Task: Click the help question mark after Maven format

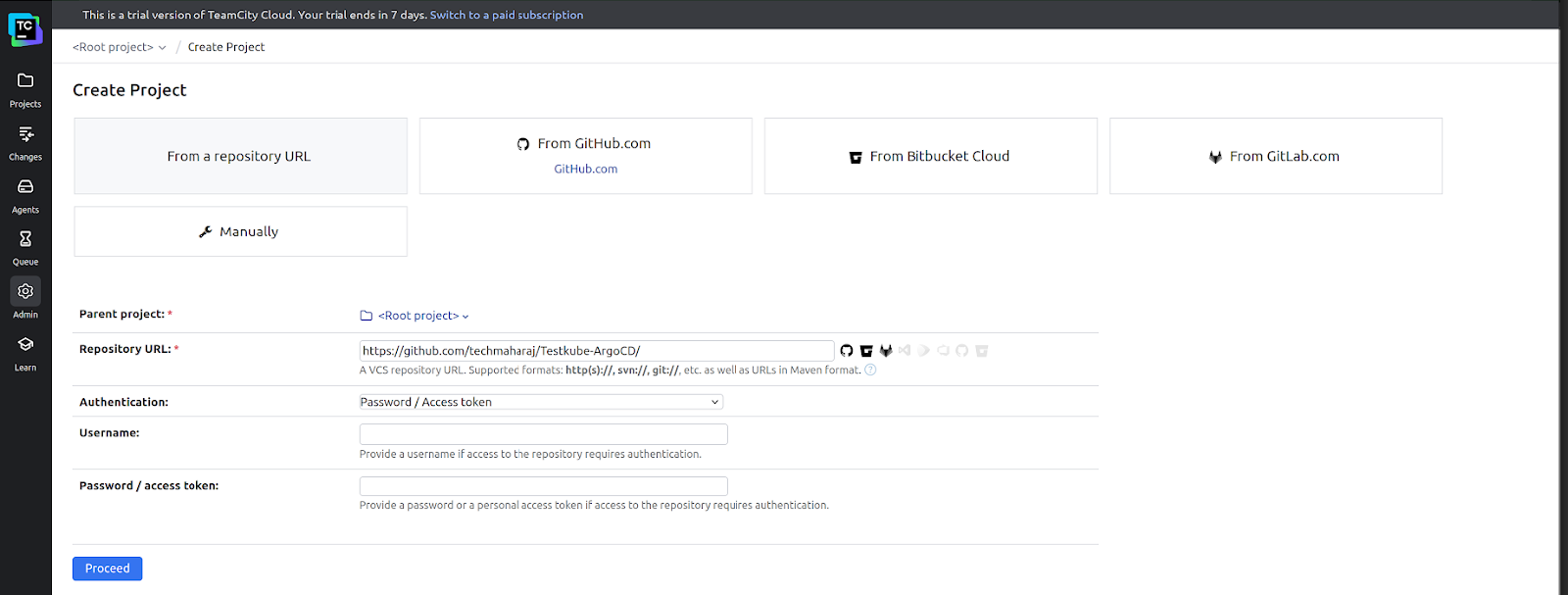Action: coord(870,370)
